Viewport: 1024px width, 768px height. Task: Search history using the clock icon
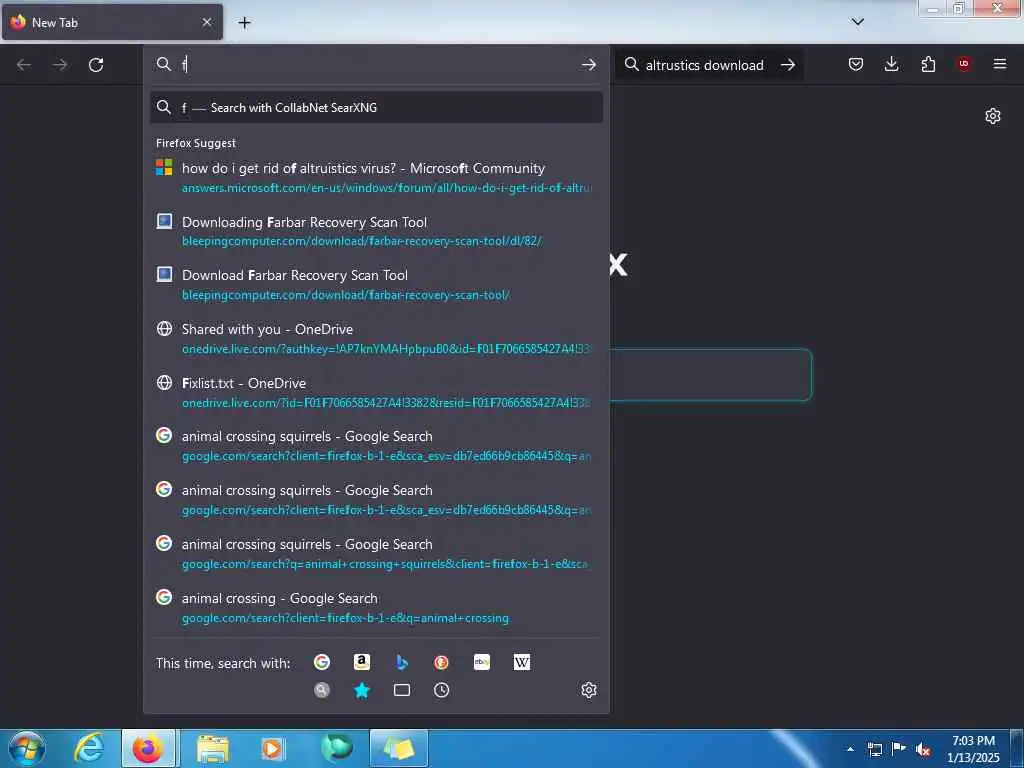[441, 690]
